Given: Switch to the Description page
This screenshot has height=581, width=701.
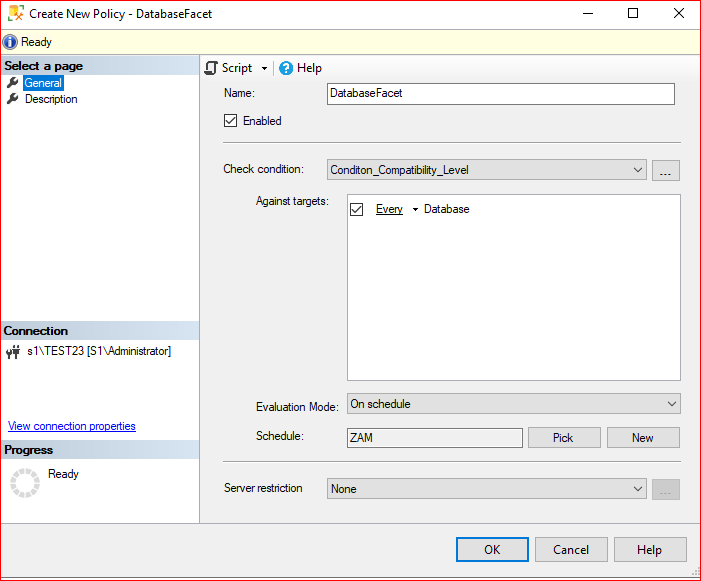Looking at the screenshot, I should (x=51, y=99).
